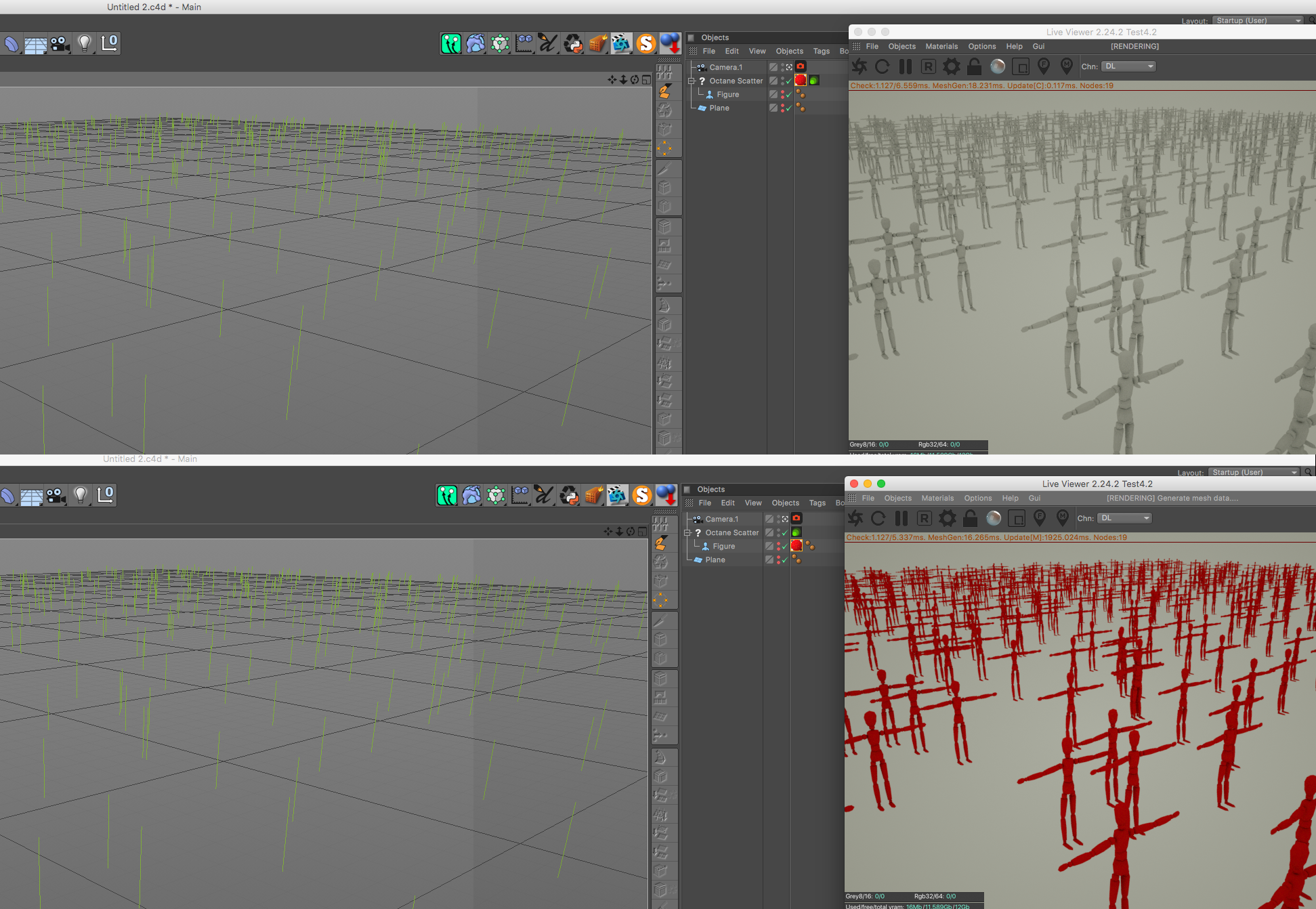Toggle the clay mode sphere in the red-figures Live Viewer
Viewport: 1316px width, 909px height.
(993, 518)
